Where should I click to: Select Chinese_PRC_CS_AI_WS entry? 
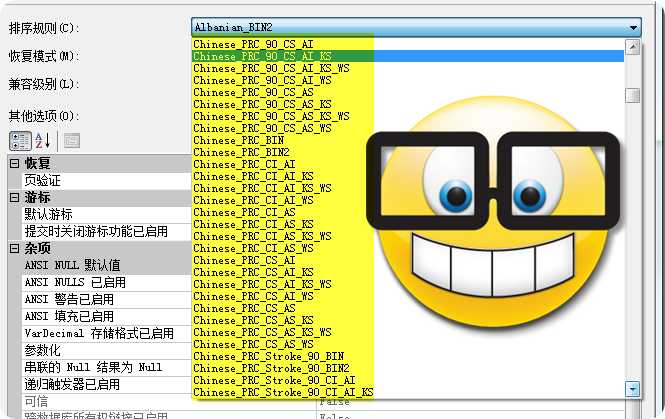408,296
